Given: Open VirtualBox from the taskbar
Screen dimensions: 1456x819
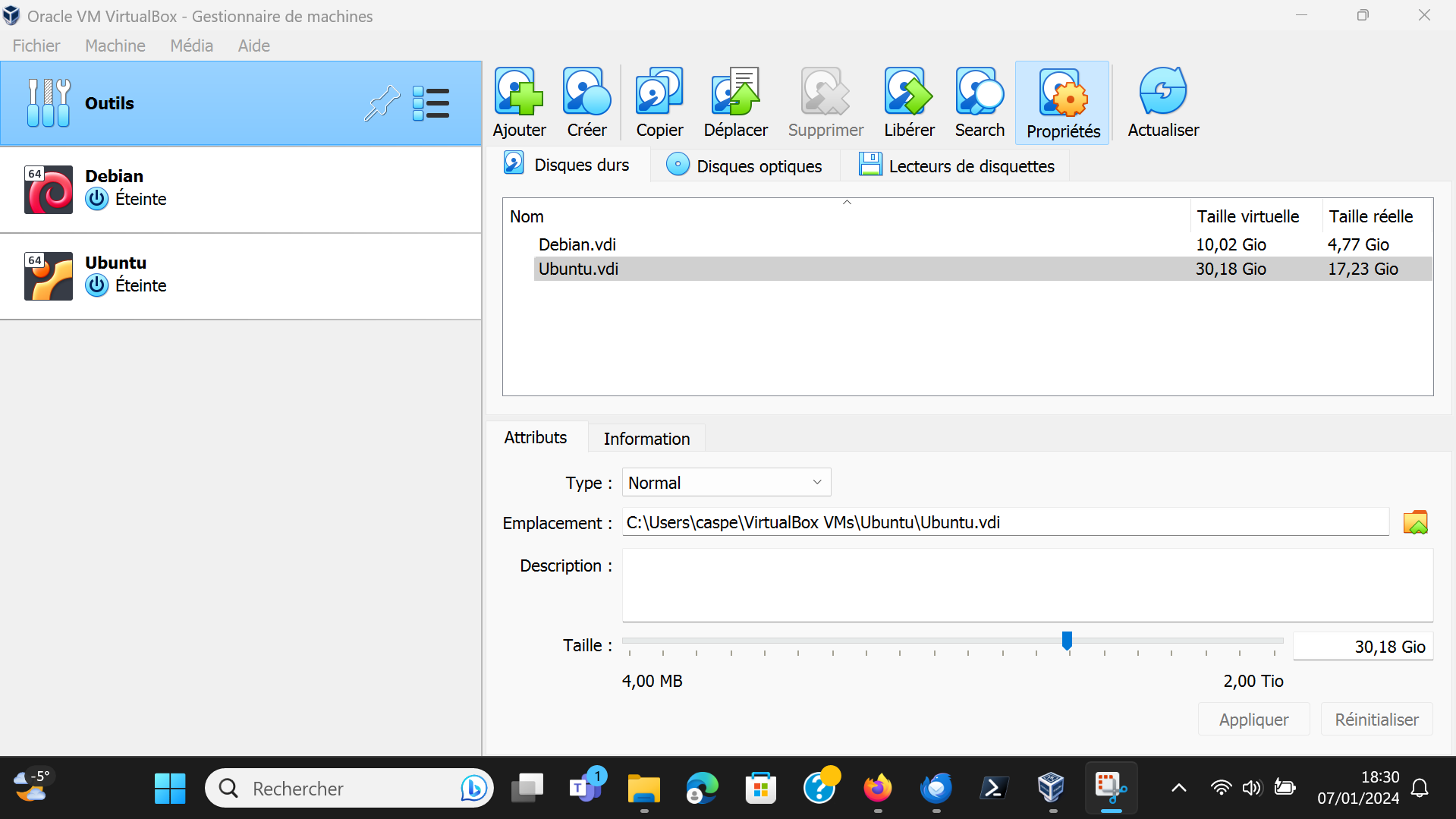Looking at the screenshot, I should coord(1052,789).
